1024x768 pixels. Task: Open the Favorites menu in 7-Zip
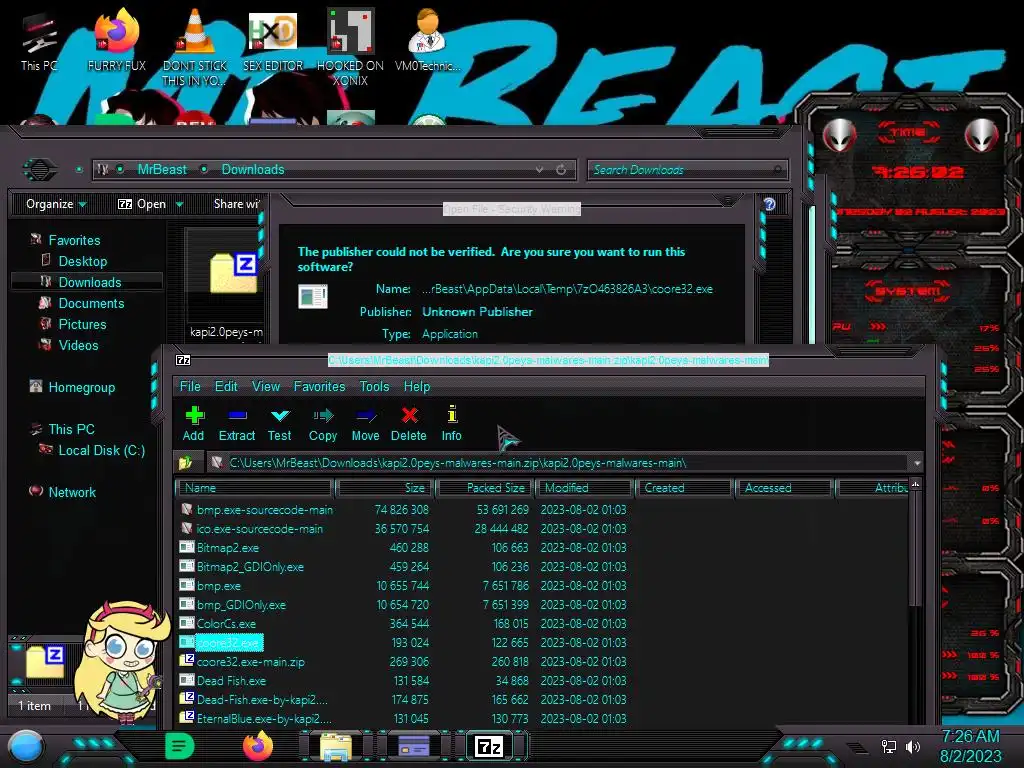point(319,387)
